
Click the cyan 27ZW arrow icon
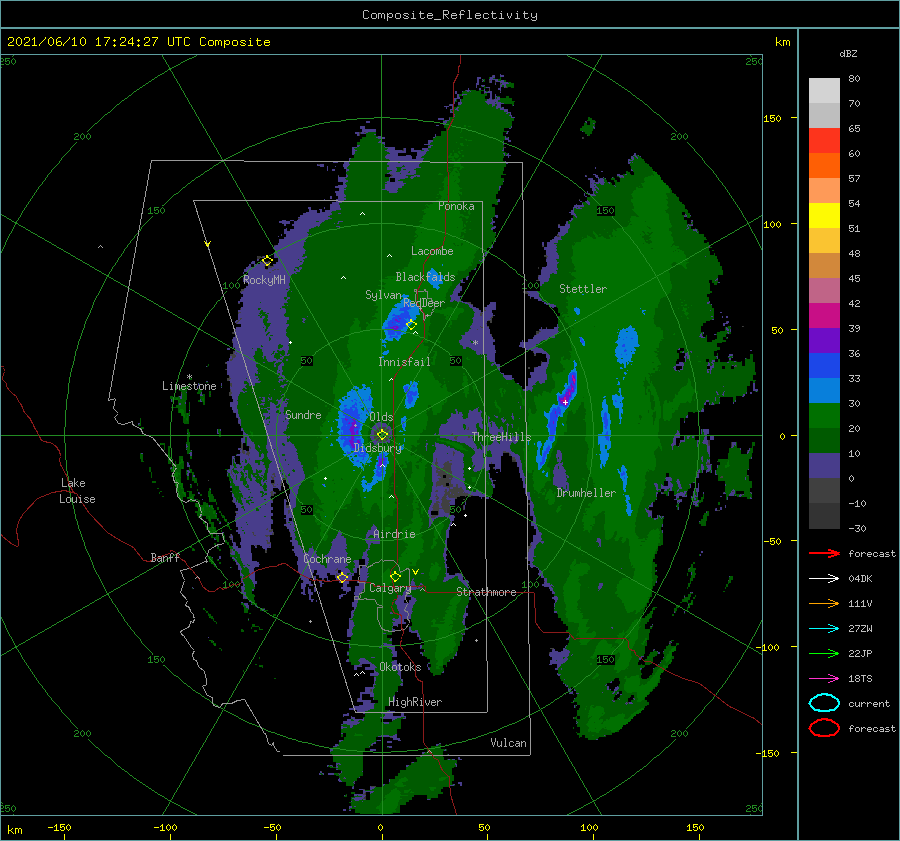pyautogui.click(x=824, y=629)
